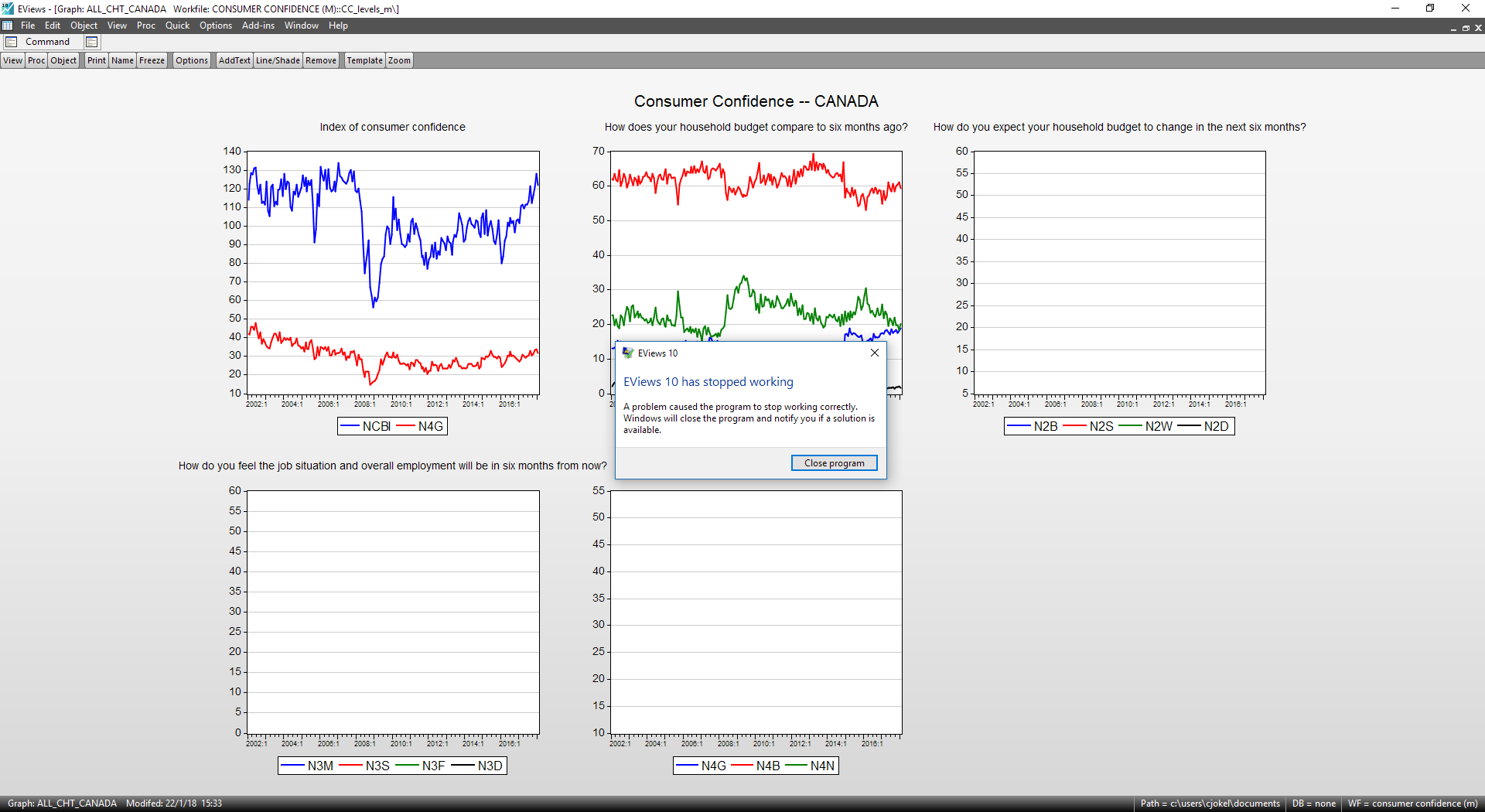Click the Template toolbar button
Screen dimensions: 1485x812
[364, 60]
